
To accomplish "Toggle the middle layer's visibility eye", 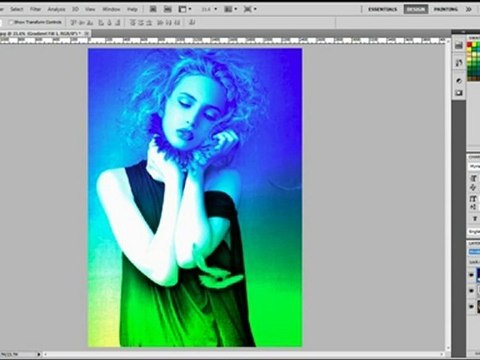I will [471, 291].
